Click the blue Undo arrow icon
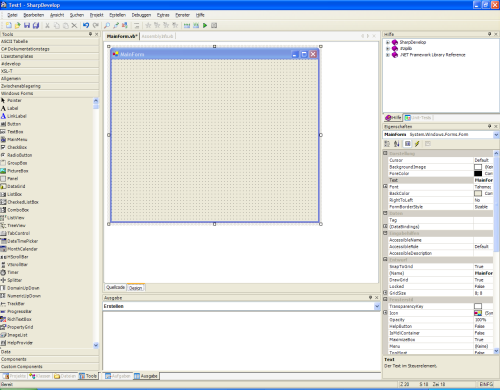 (86, 25)
